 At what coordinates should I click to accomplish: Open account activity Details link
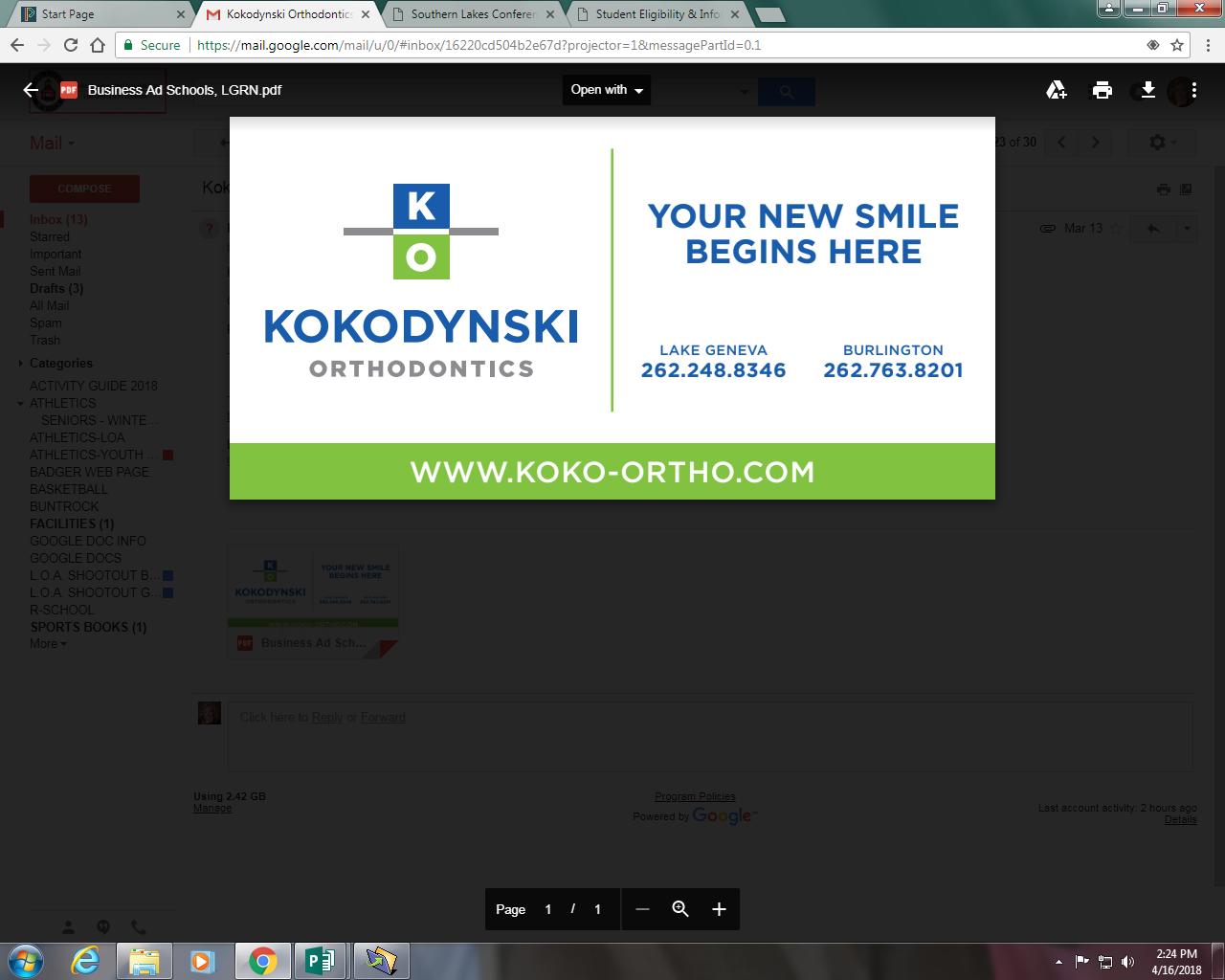1181,820
